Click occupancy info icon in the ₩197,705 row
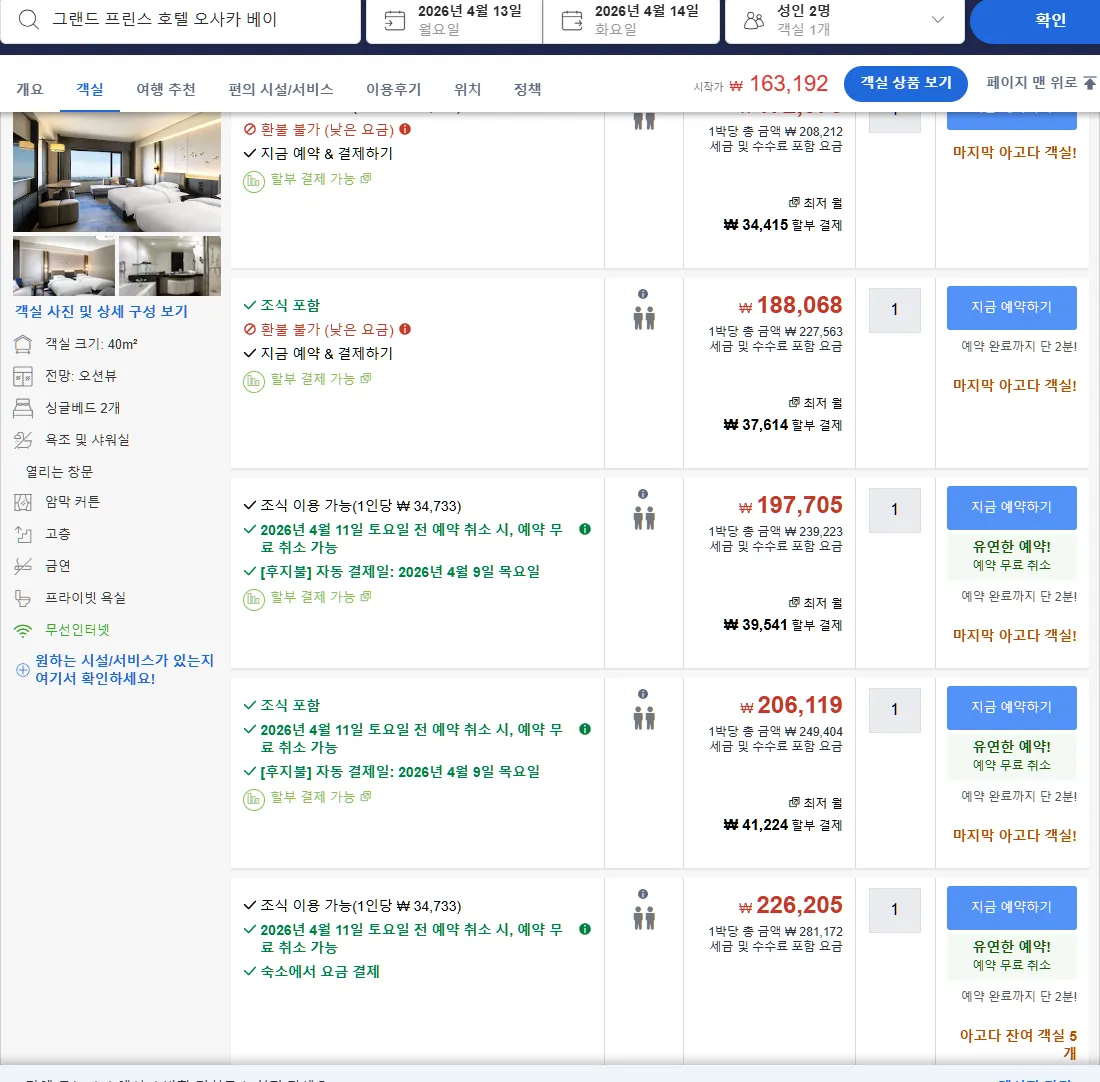Viewport: 1100px width, 1082px height. [643, 494]
